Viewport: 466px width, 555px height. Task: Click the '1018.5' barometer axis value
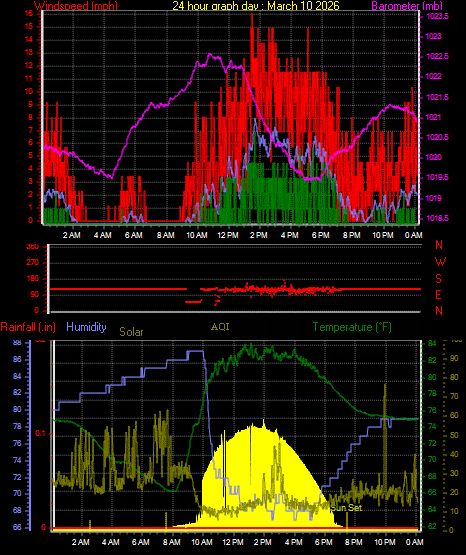coord(438,218)
